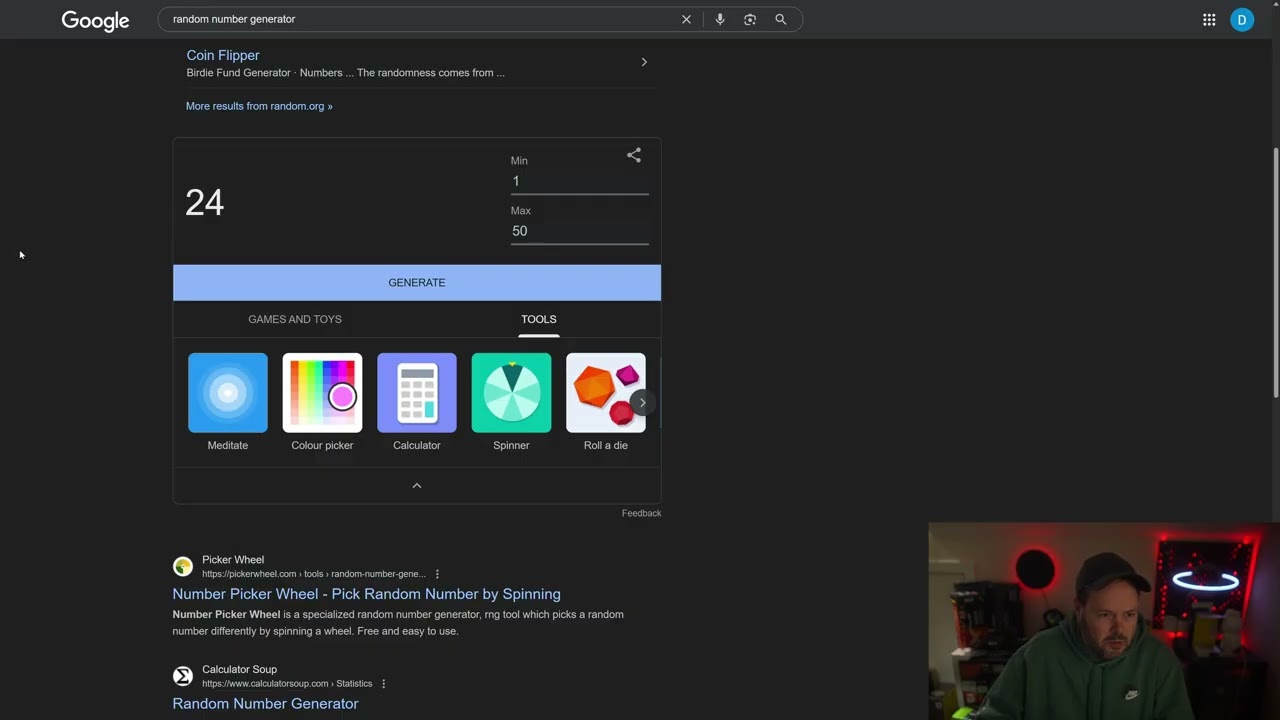Screen dimensions: 1280x720
Task: Click the page vertical scrollbar
Action: (x=1275, y=272)
